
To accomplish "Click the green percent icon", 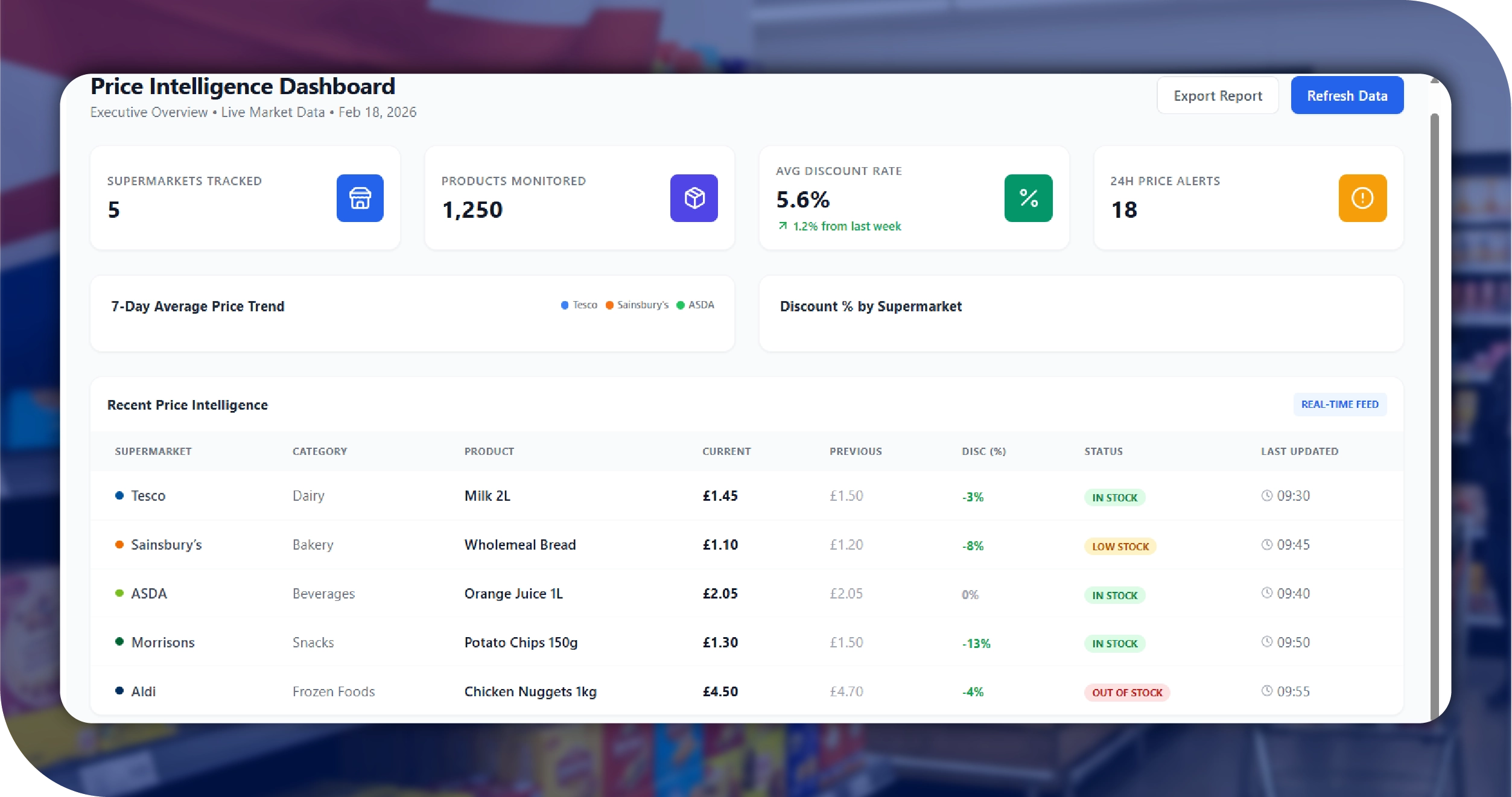I will 1028,198.
